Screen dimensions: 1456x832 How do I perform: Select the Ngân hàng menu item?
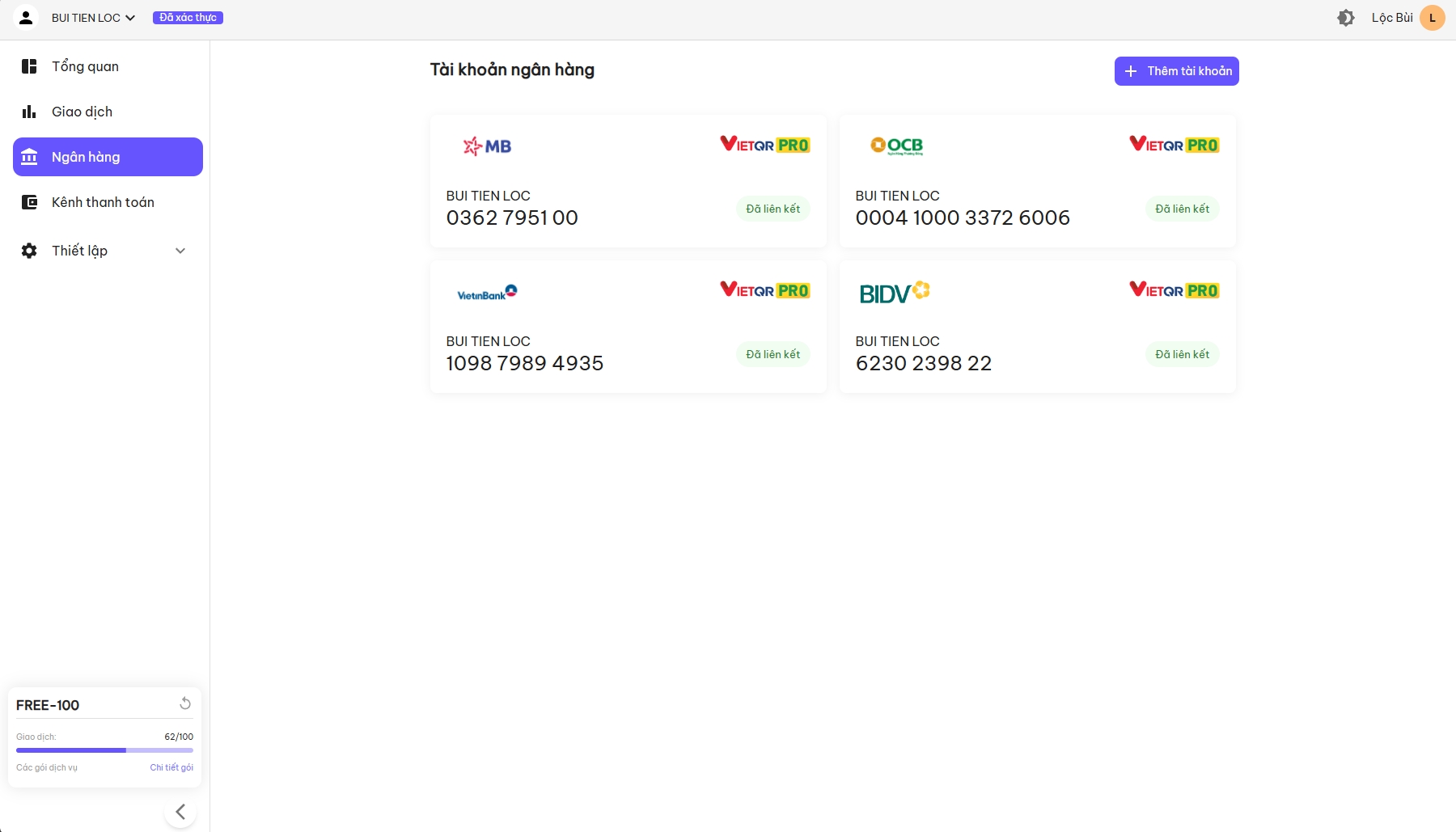[x=108, y=157]
